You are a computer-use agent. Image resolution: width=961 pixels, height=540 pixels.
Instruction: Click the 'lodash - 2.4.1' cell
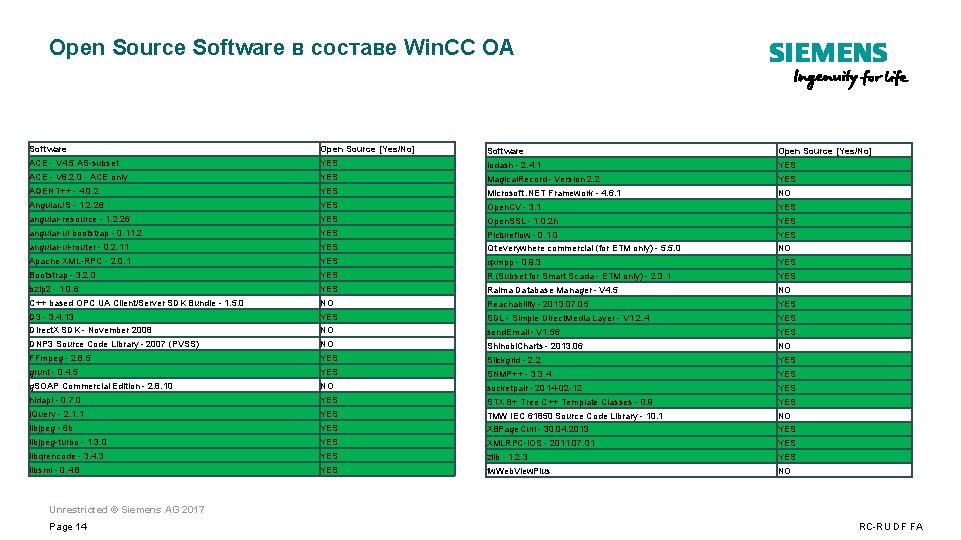[x=631, y=165]
